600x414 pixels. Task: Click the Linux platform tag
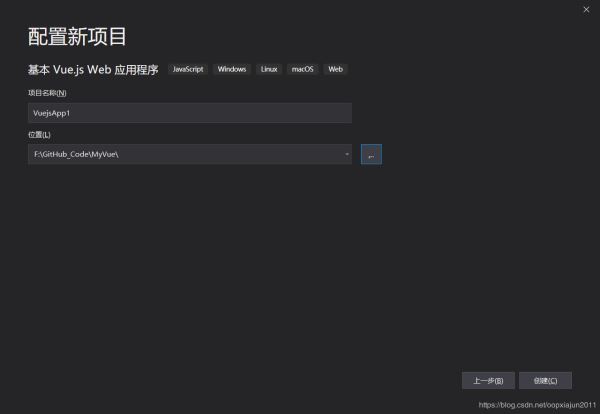click(269, 69)
